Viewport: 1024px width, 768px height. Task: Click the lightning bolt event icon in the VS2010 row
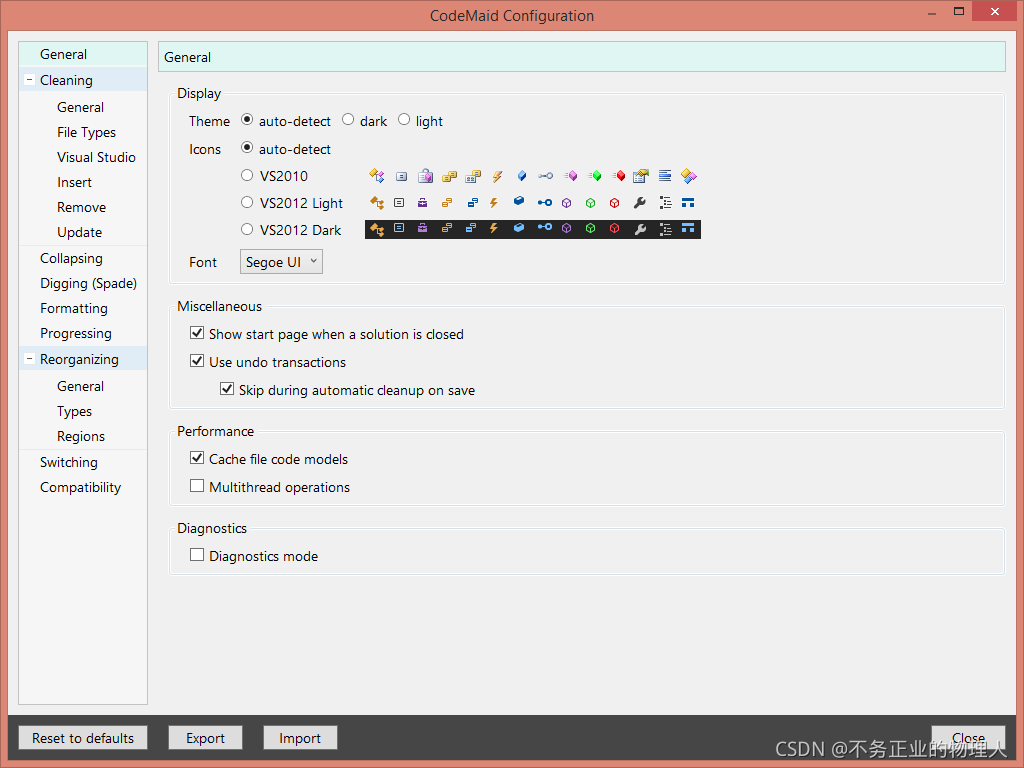tap(497, 176)
